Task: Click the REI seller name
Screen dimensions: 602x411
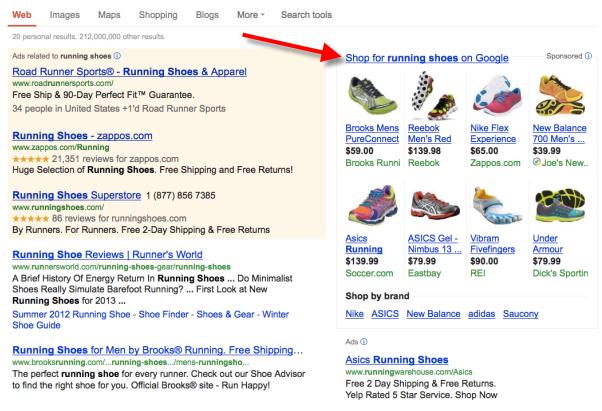Action: click(478, 273)
